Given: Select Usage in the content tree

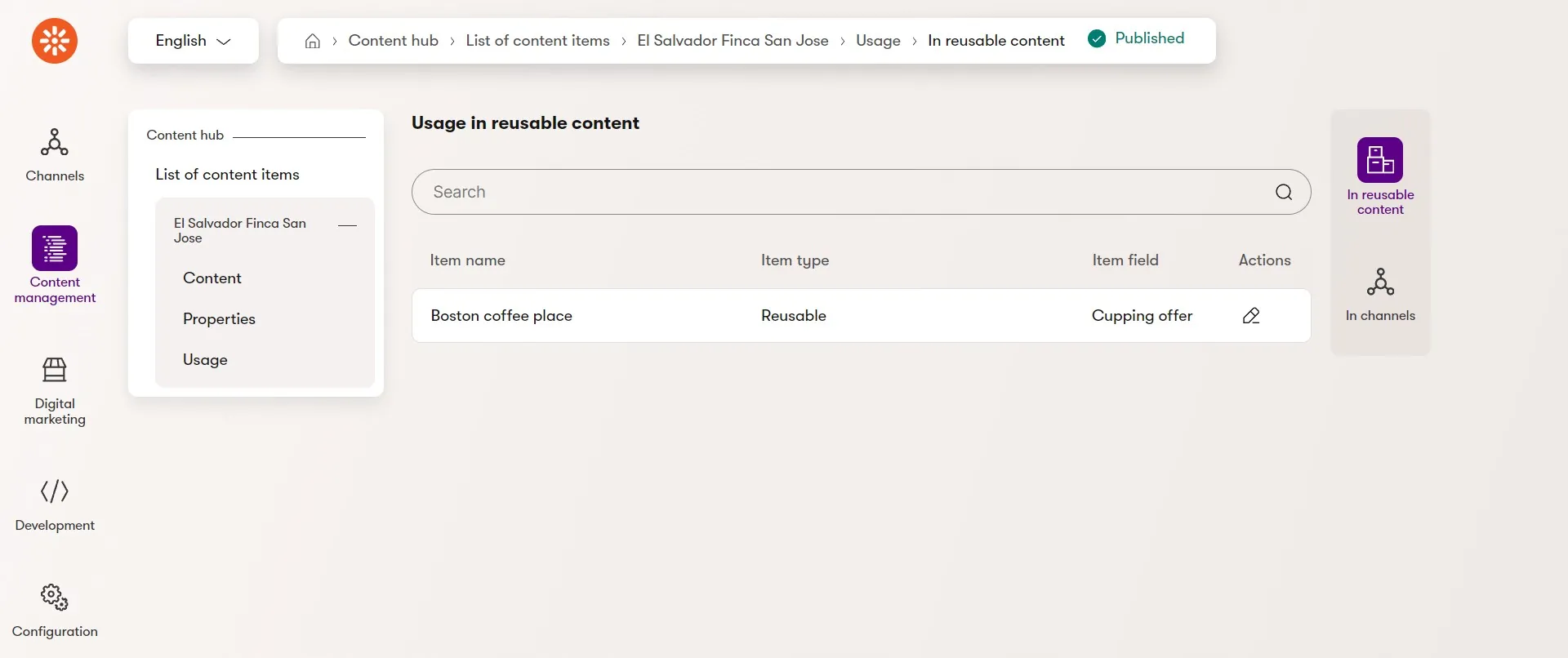Looking at the screenshot, I should click(205, 360).
